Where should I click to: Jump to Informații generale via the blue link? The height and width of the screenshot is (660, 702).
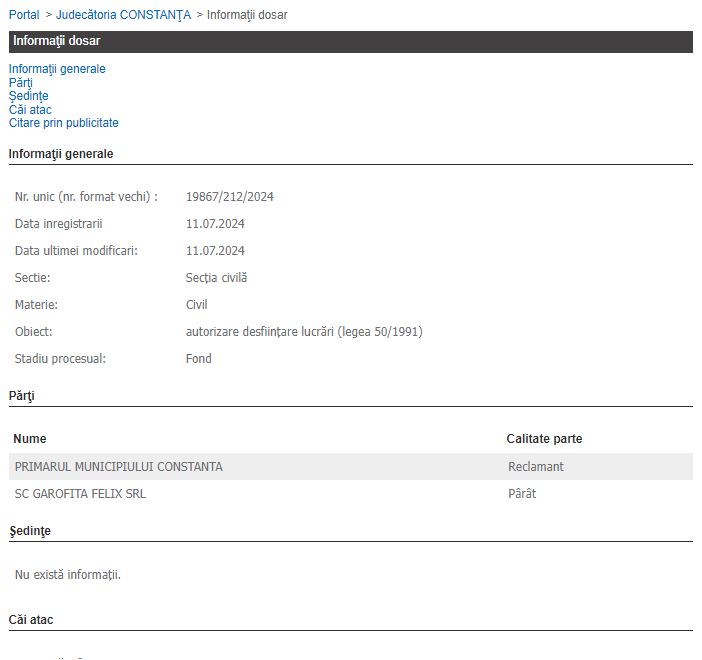(x=57, y=69)
